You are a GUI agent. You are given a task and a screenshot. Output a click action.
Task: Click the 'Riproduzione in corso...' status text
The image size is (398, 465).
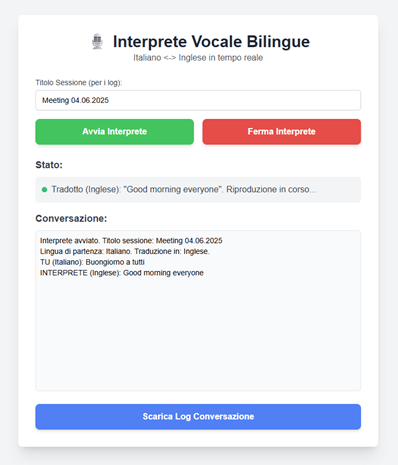(x=271, y=189)
